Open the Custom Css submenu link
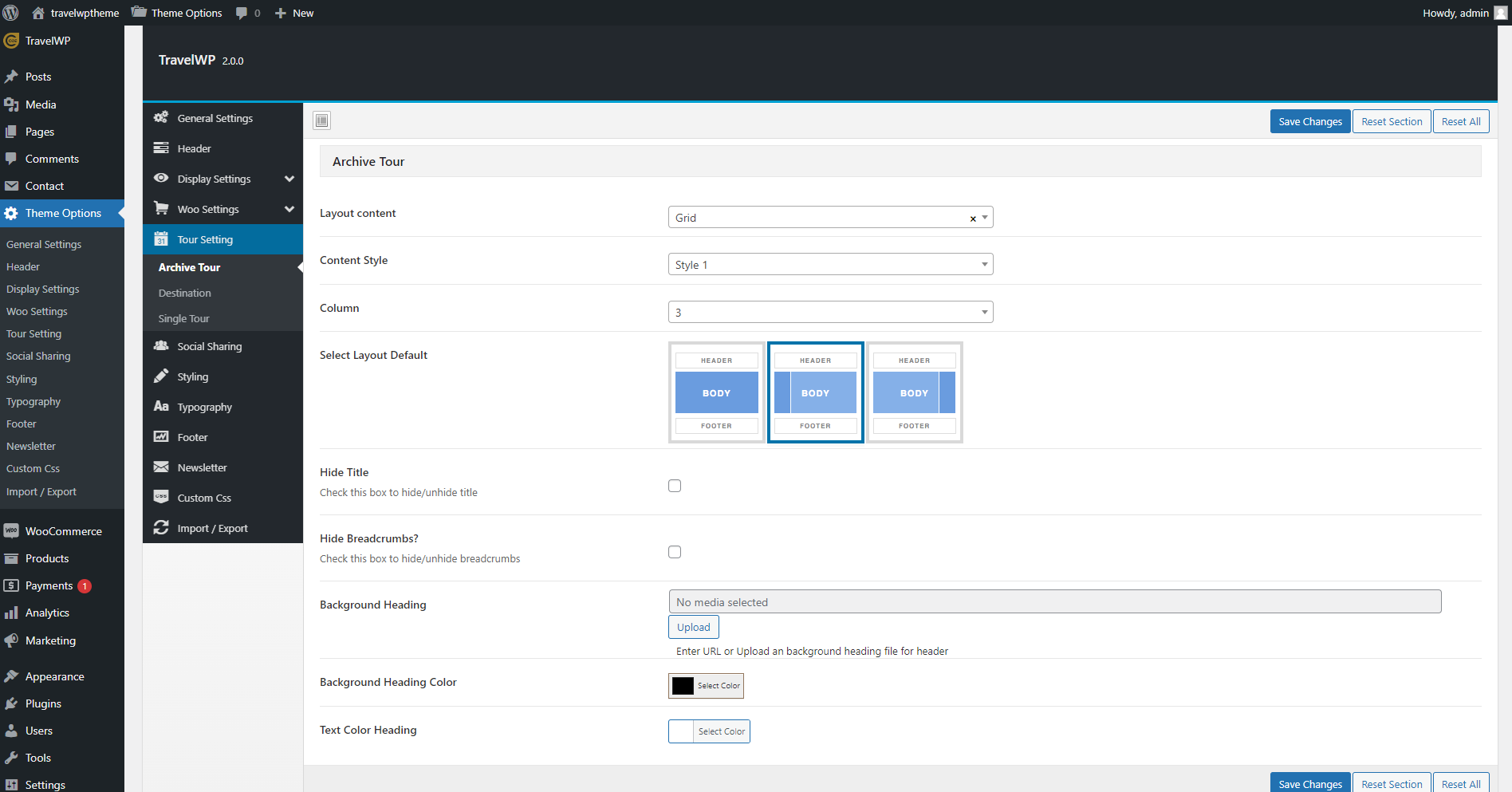Screen dimensions: 1512x792 coord(33,468)
